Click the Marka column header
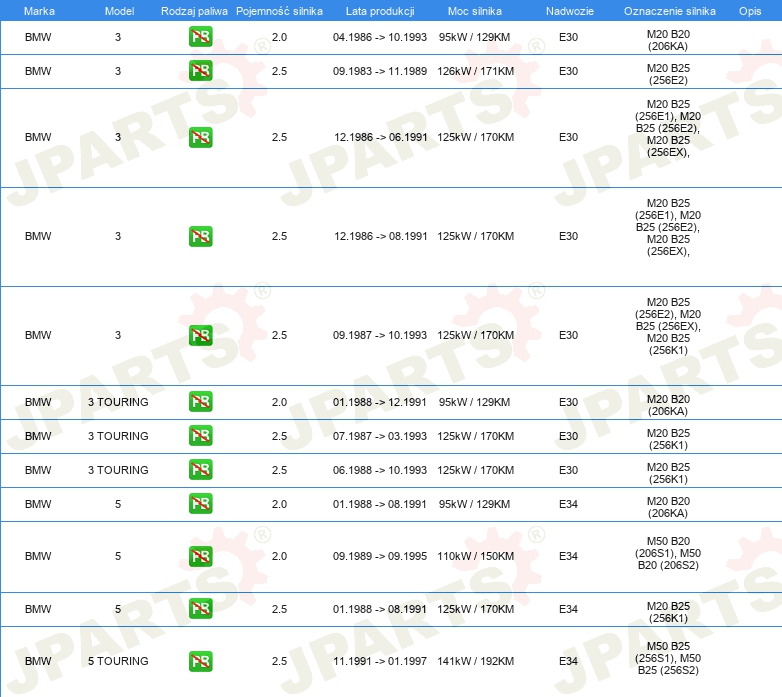This screenshot has width=782, height=697. coord(39,11)
